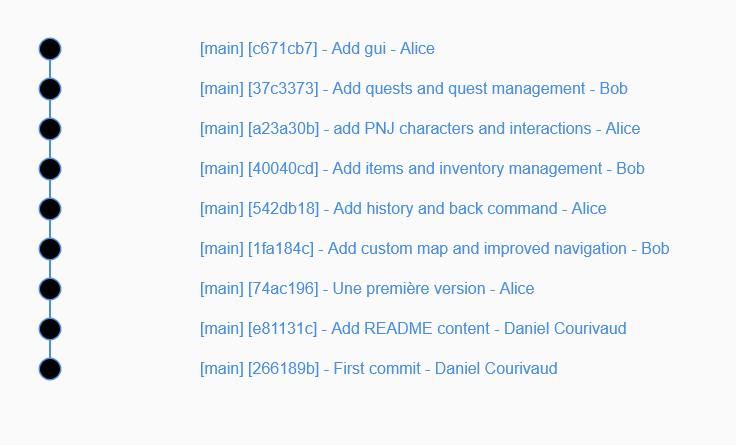Click the commit node for c671cb7
This screenshot has width=736, height=445.
pyautogui.click(x=50, y=49)
